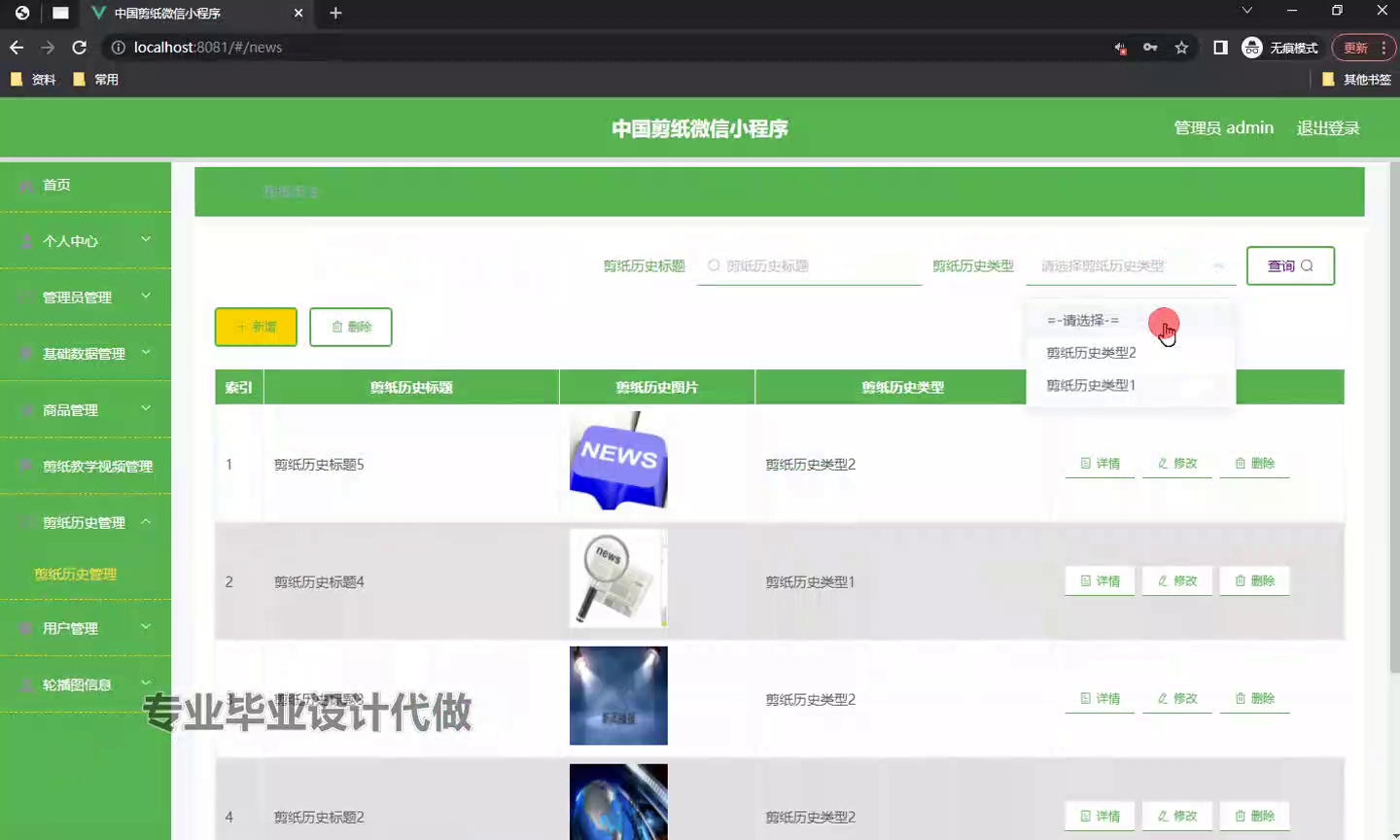Go back to the previous page
1400x840 pixels.
[x=17, y=47]
